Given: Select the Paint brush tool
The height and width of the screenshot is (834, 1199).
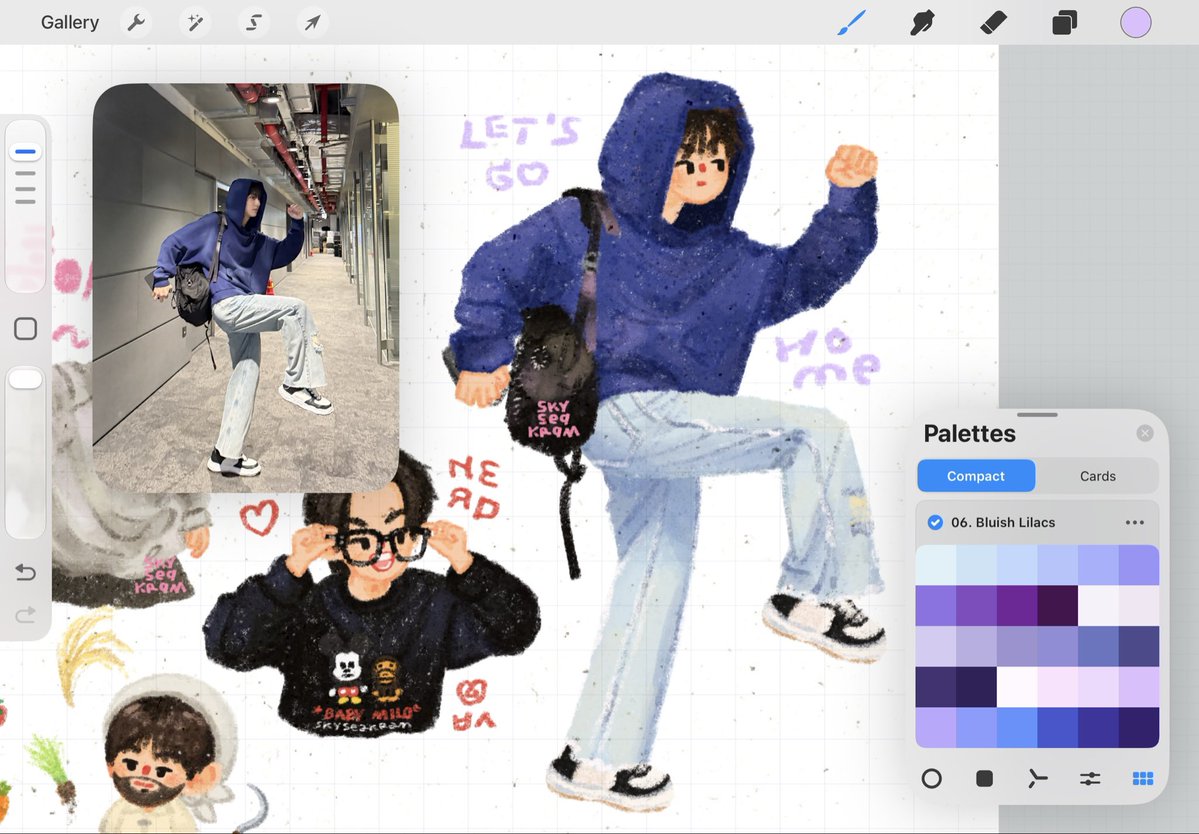Looking at the screenshot, I should 851,23.
